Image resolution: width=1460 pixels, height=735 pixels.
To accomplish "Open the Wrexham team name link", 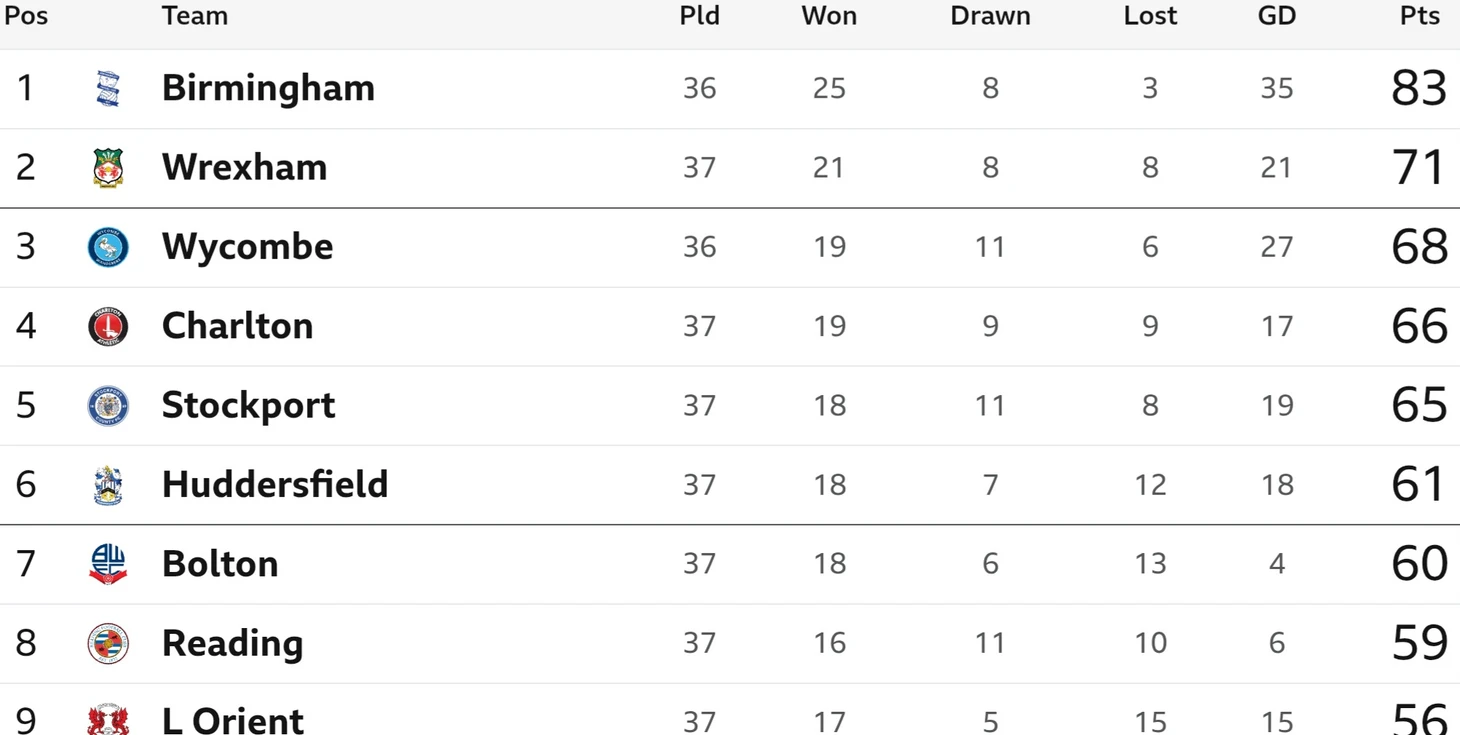I will point(244,167).
